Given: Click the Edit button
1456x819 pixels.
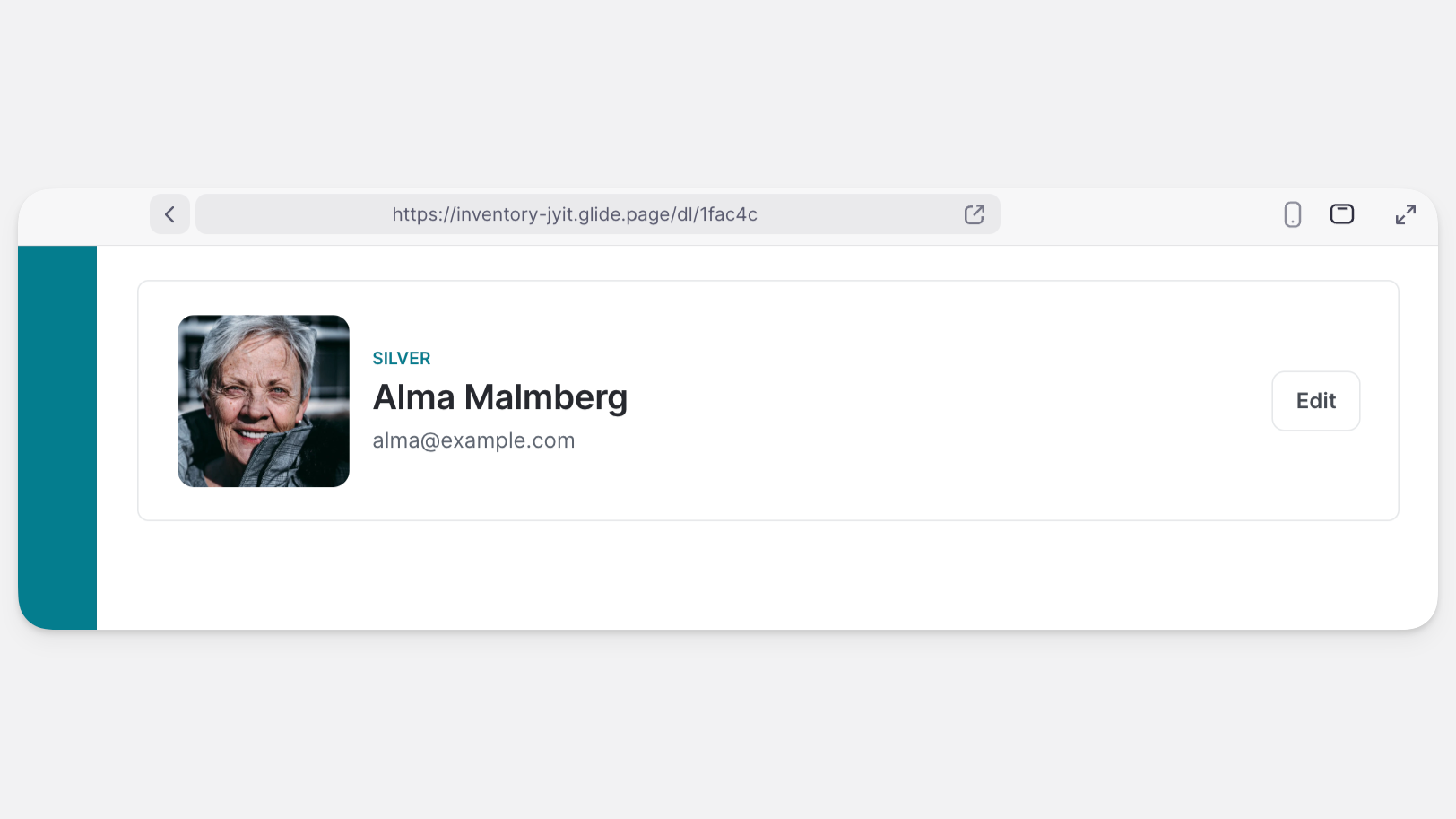Looking at the screenshot, I should 1315,401.
